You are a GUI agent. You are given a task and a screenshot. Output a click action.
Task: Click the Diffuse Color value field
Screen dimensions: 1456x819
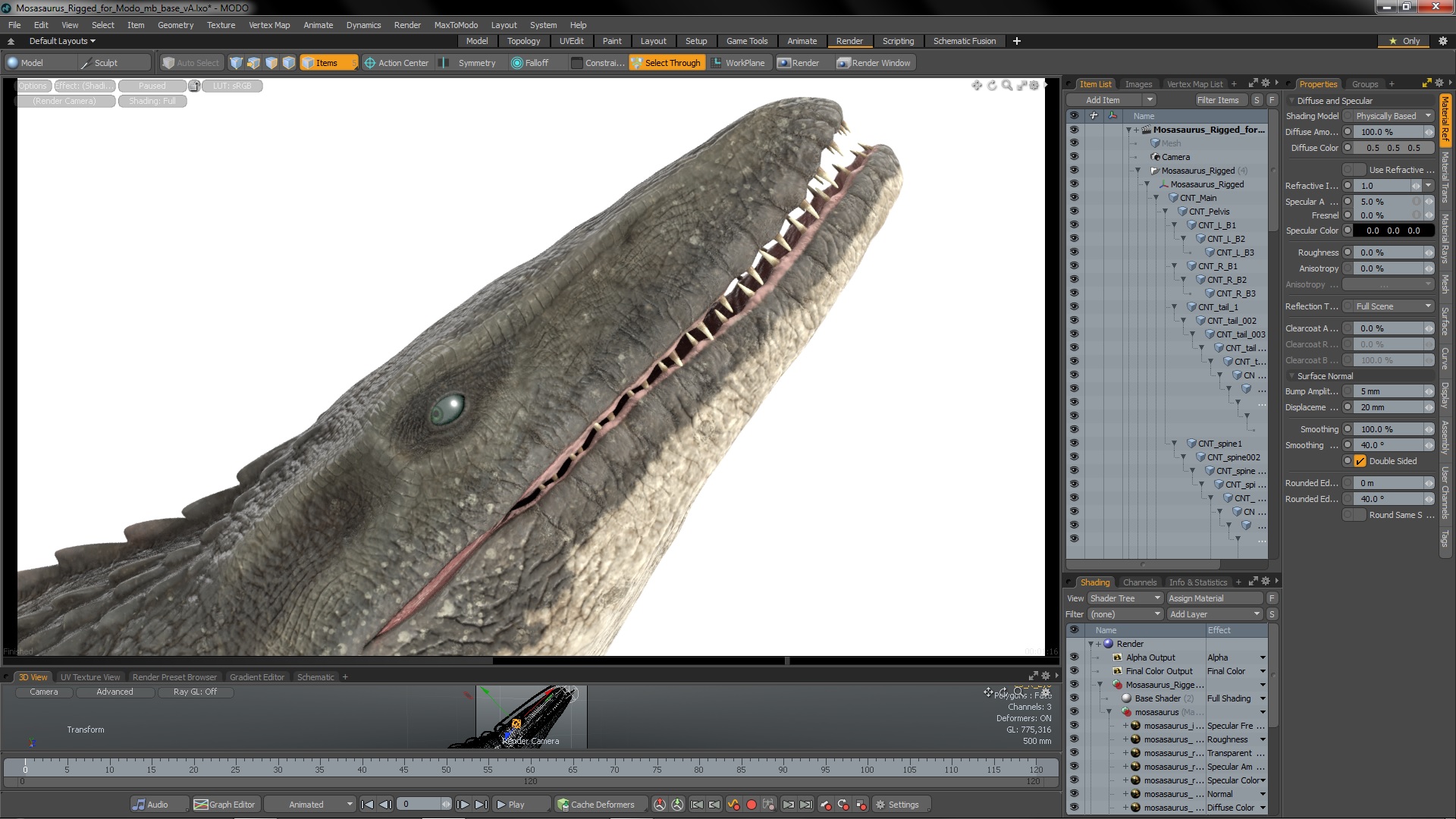coord(1393,148)
